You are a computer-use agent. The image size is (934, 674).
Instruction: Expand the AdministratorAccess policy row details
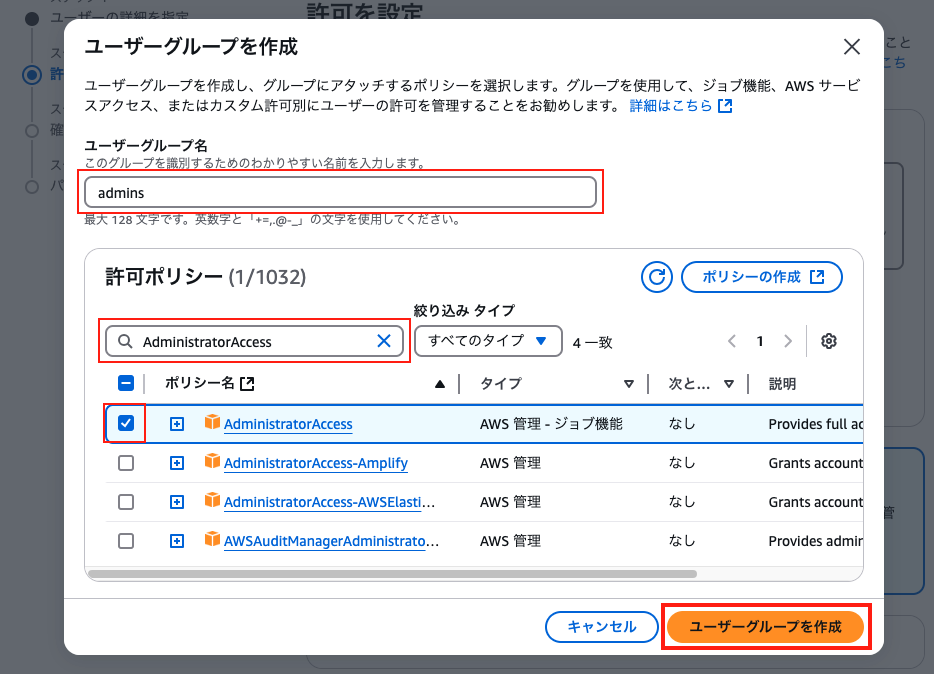click(177, 424)
